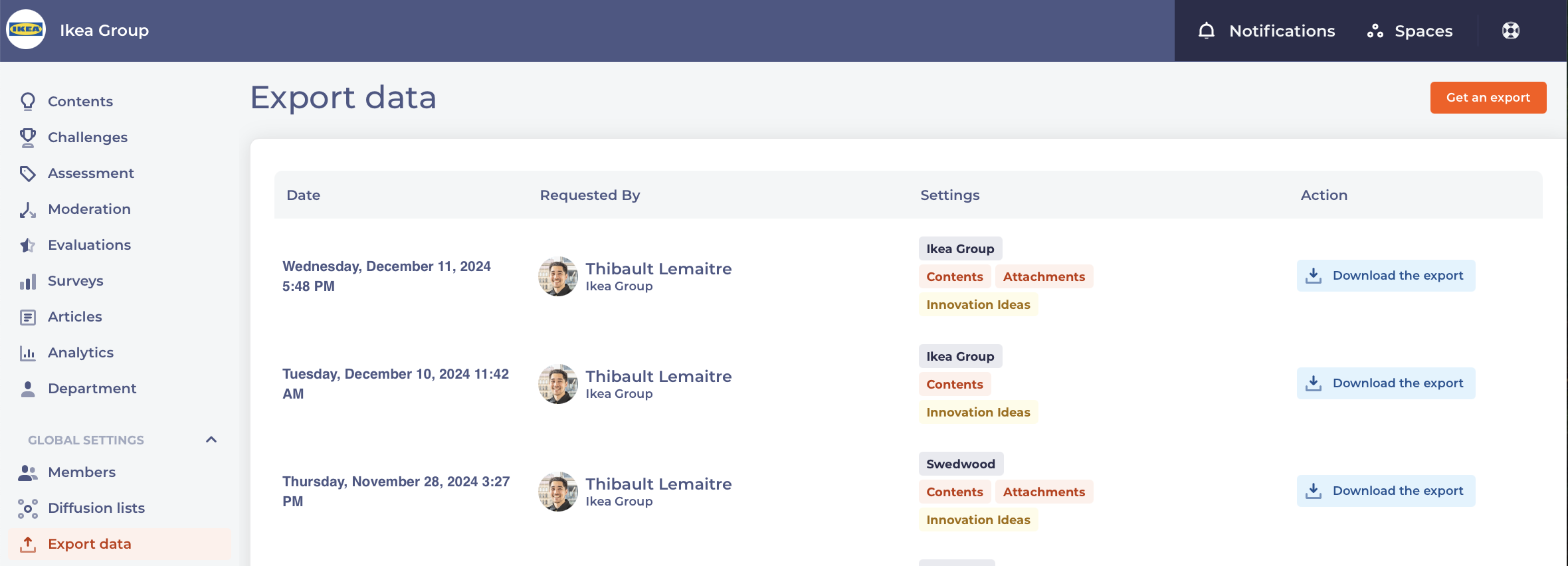The height and width of the screenshot is (566, 1568).
Task: Click the Export data upload icon
Action: 28,544
